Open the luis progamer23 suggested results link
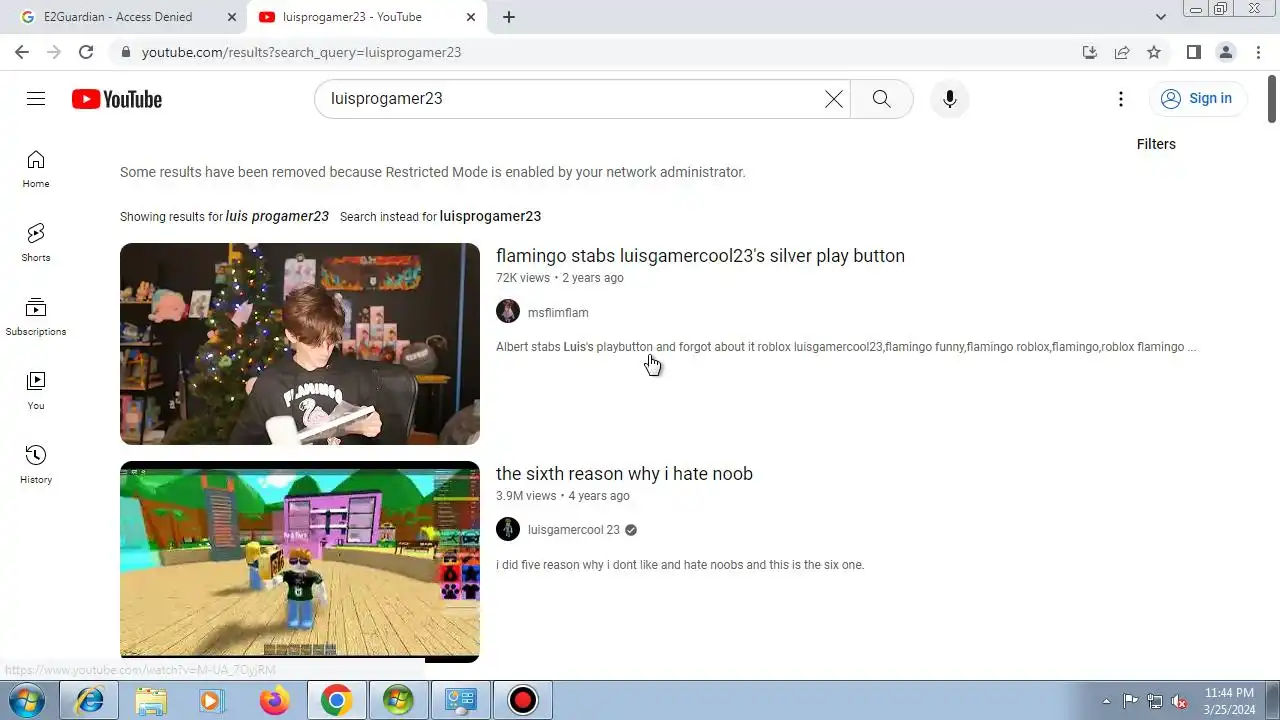 click(x=277, y=216)
